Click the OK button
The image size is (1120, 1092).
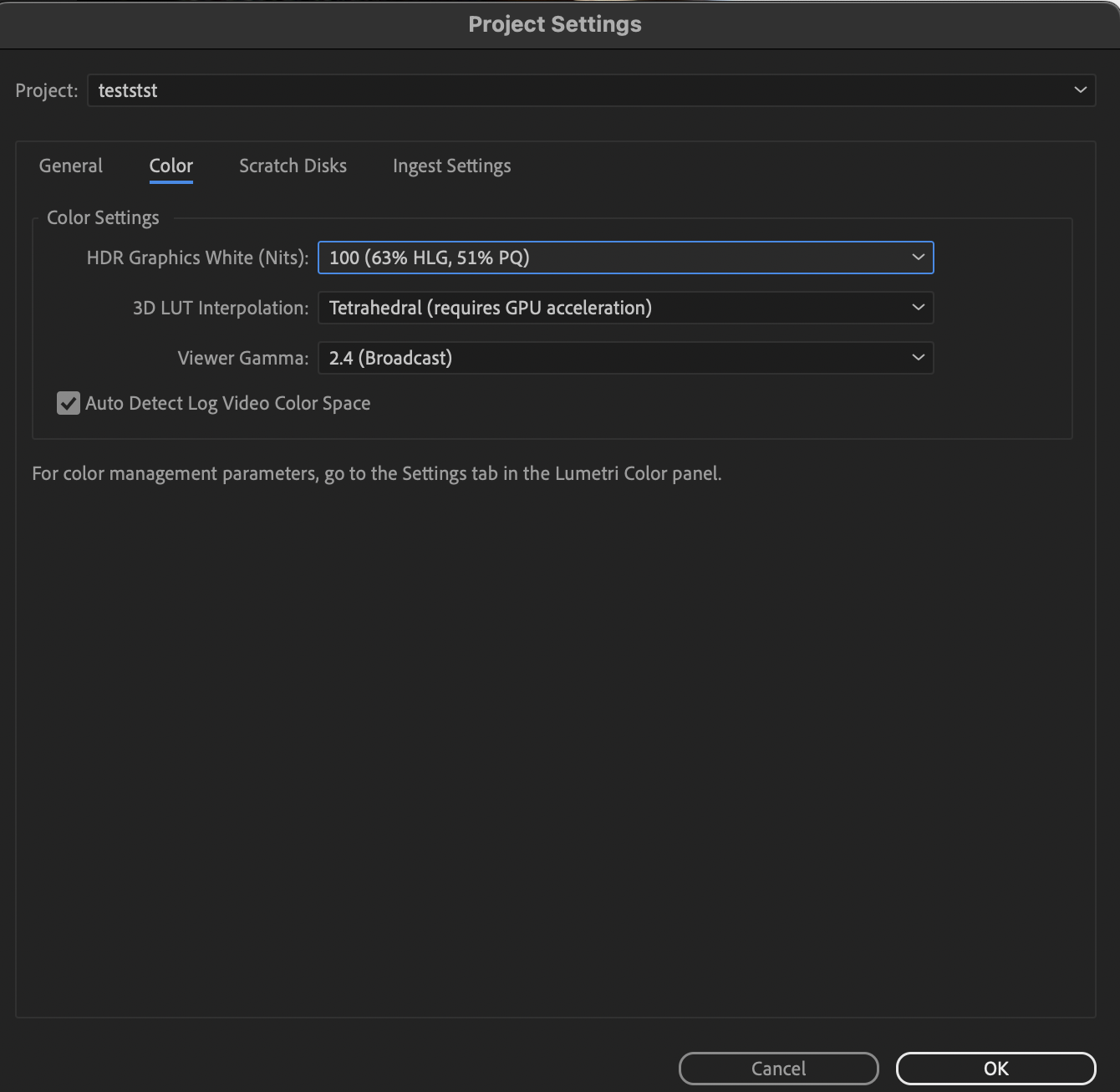tap(995, 1068)
